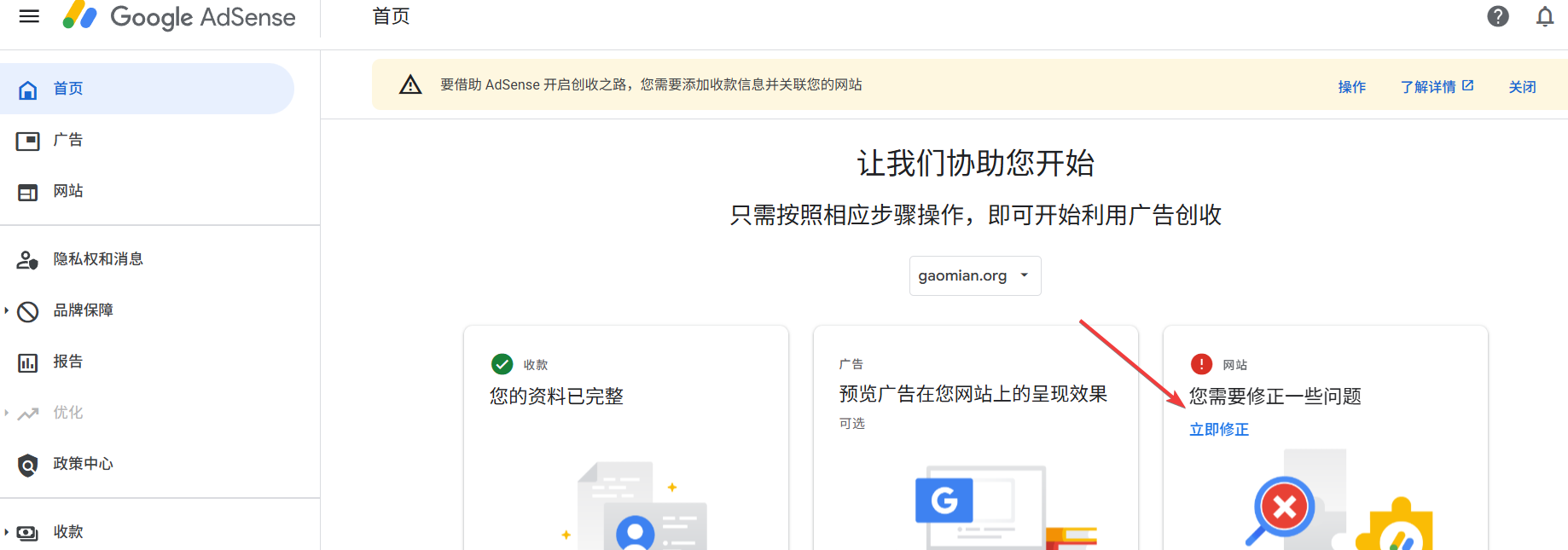Viewport: 1568px width, 550px height.
Task: Click the shield icon beside 政策中心
Action: pyautogui.click(x=28, y=466)
